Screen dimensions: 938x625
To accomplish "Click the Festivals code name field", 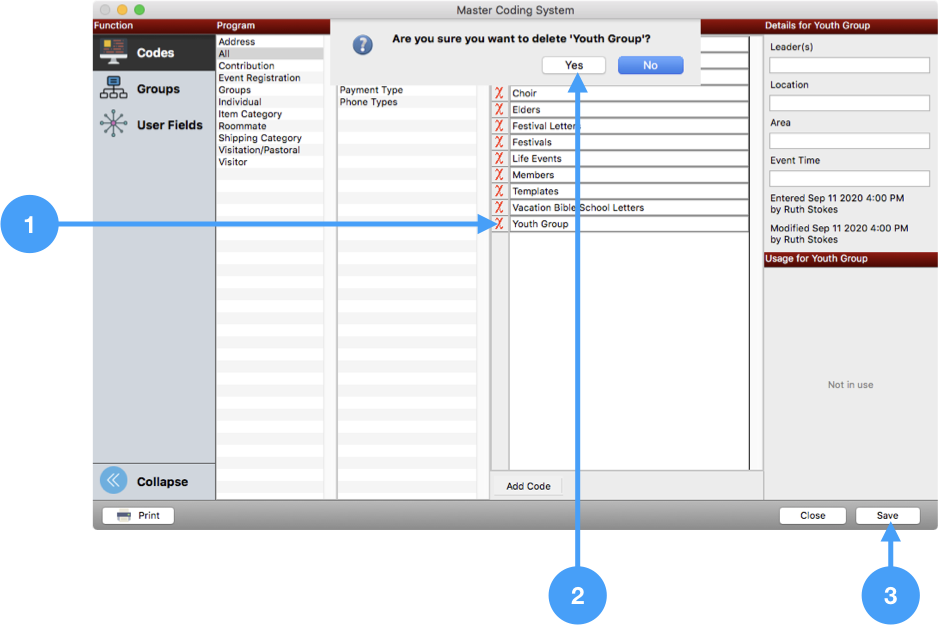I will coord(629,142).
